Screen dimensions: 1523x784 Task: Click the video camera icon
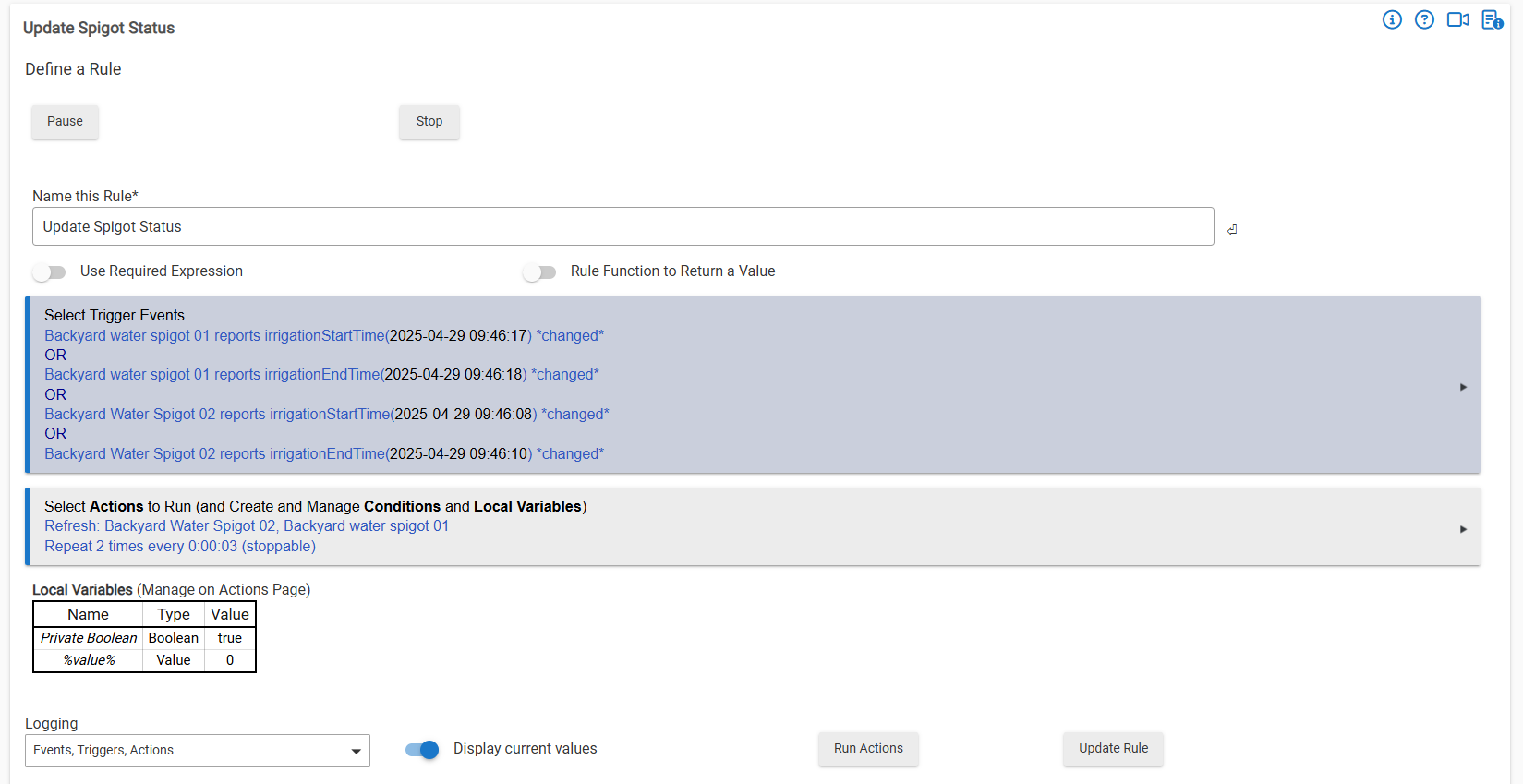coord(1457,19)
